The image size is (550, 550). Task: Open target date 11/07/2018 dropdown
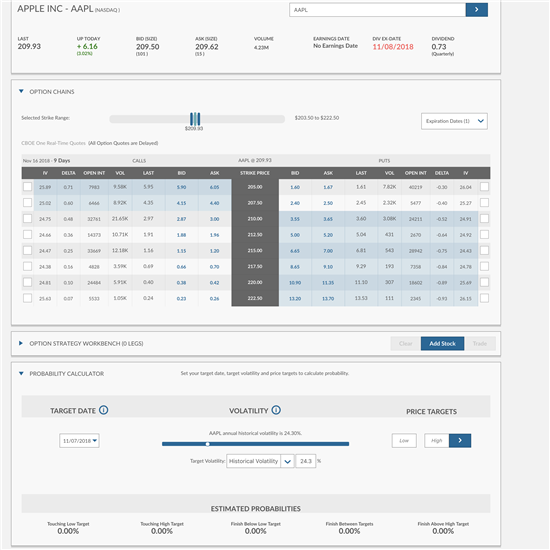pyautogui.click(x=79, y=441)
